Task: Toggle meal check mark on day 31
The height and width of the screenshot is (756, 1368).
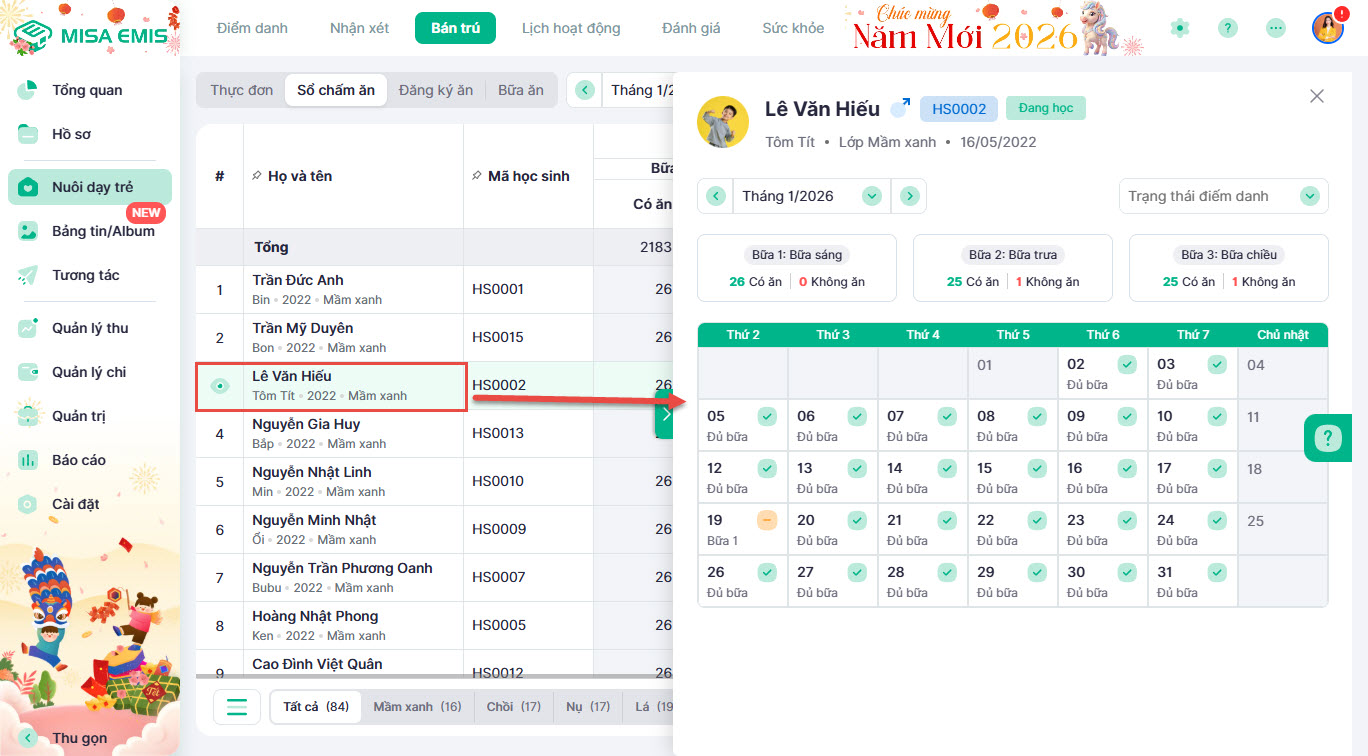Action: point(1217,572)
